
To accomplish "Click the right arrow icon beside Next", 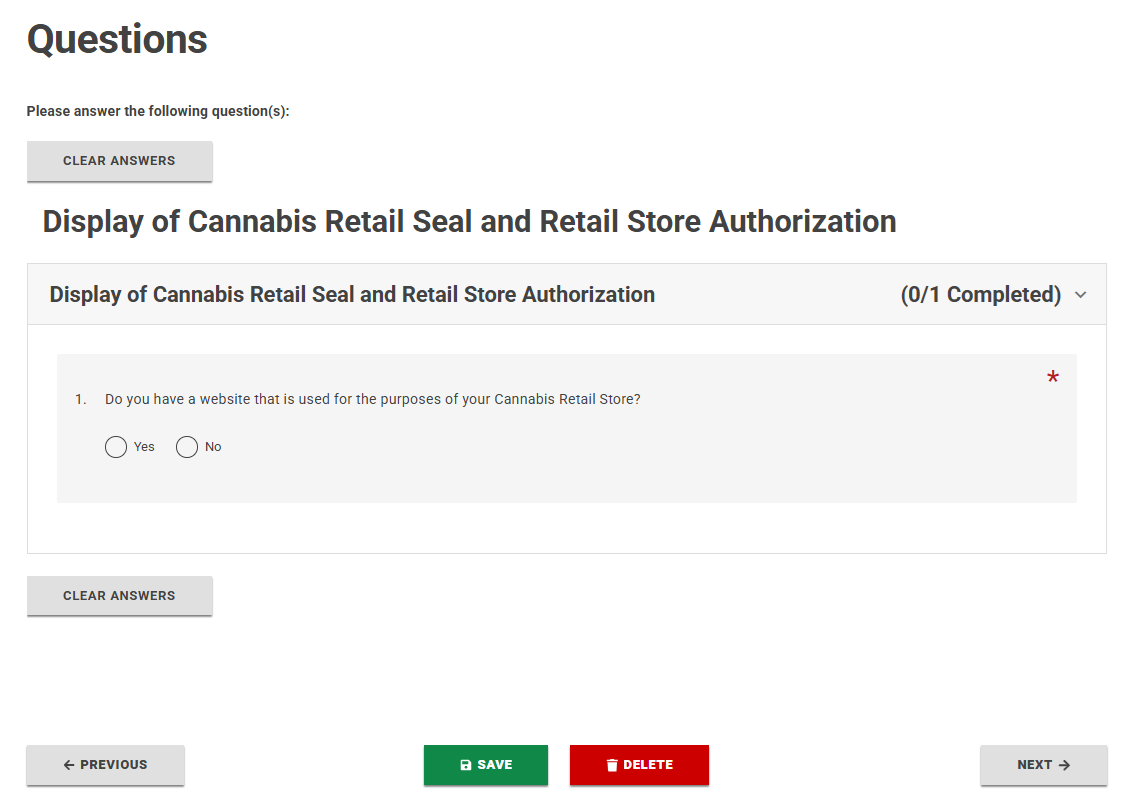I will pyautogui.click(x=1064, y=765).
